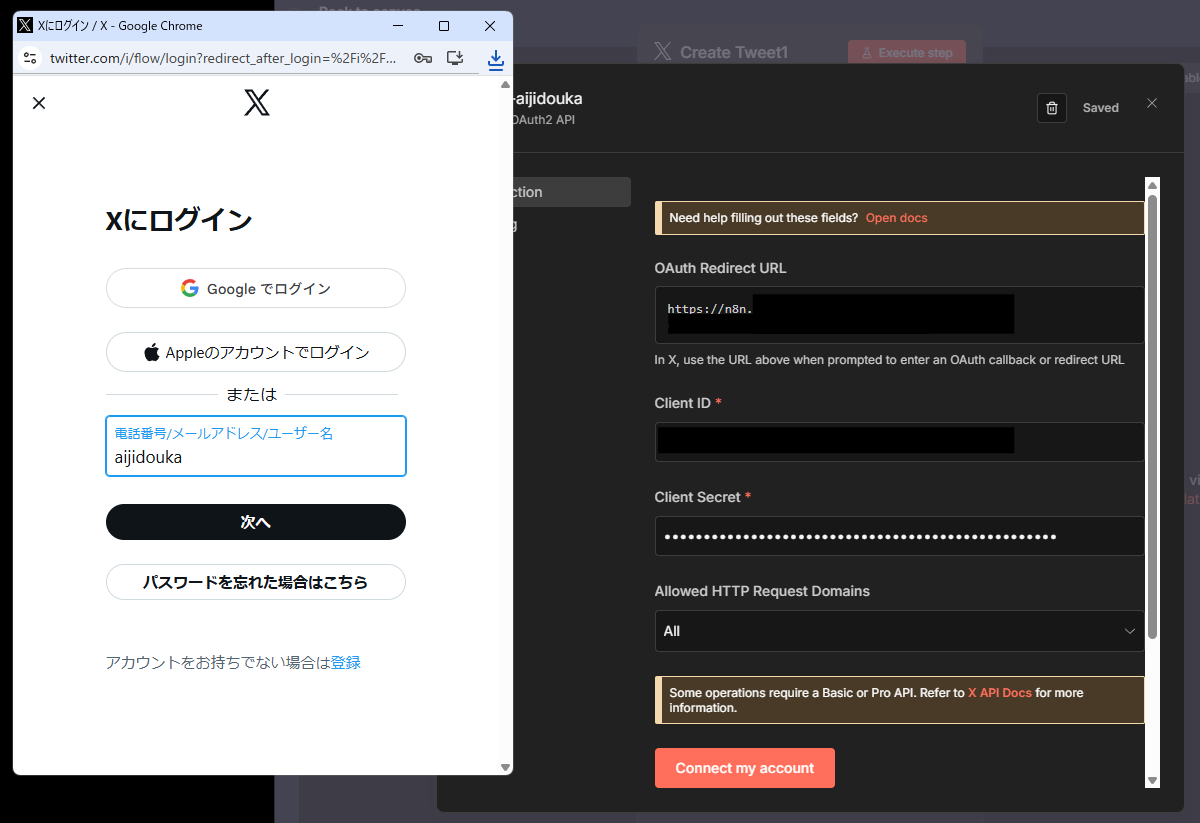The height and width of the screenshot is (823, 1200).
Task: Choose Appleのアカウントでログイン button
Action: 256,352
